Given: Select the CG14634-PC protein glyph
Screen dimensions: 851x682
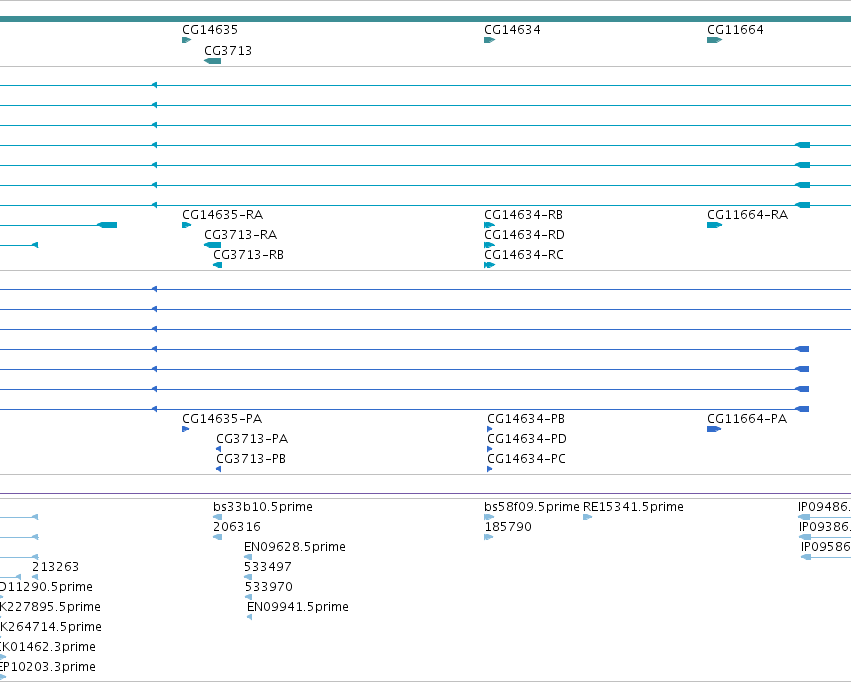Looking at the screenshot, I should (490, 469).
